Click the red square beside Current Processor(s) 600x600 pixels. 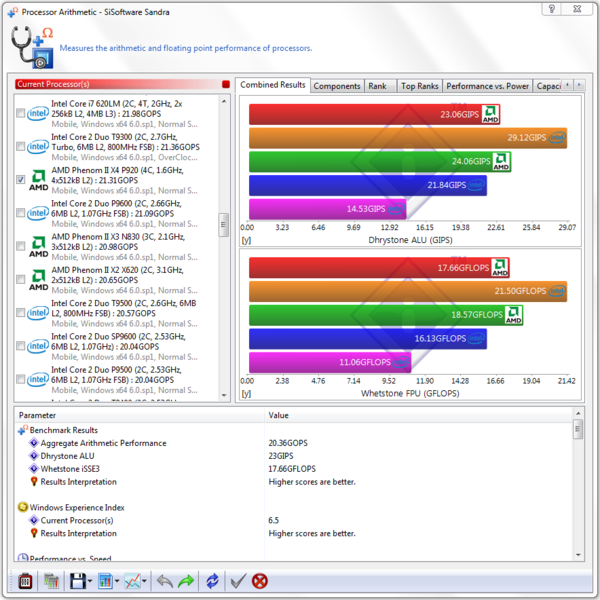(x=226, y=84)
